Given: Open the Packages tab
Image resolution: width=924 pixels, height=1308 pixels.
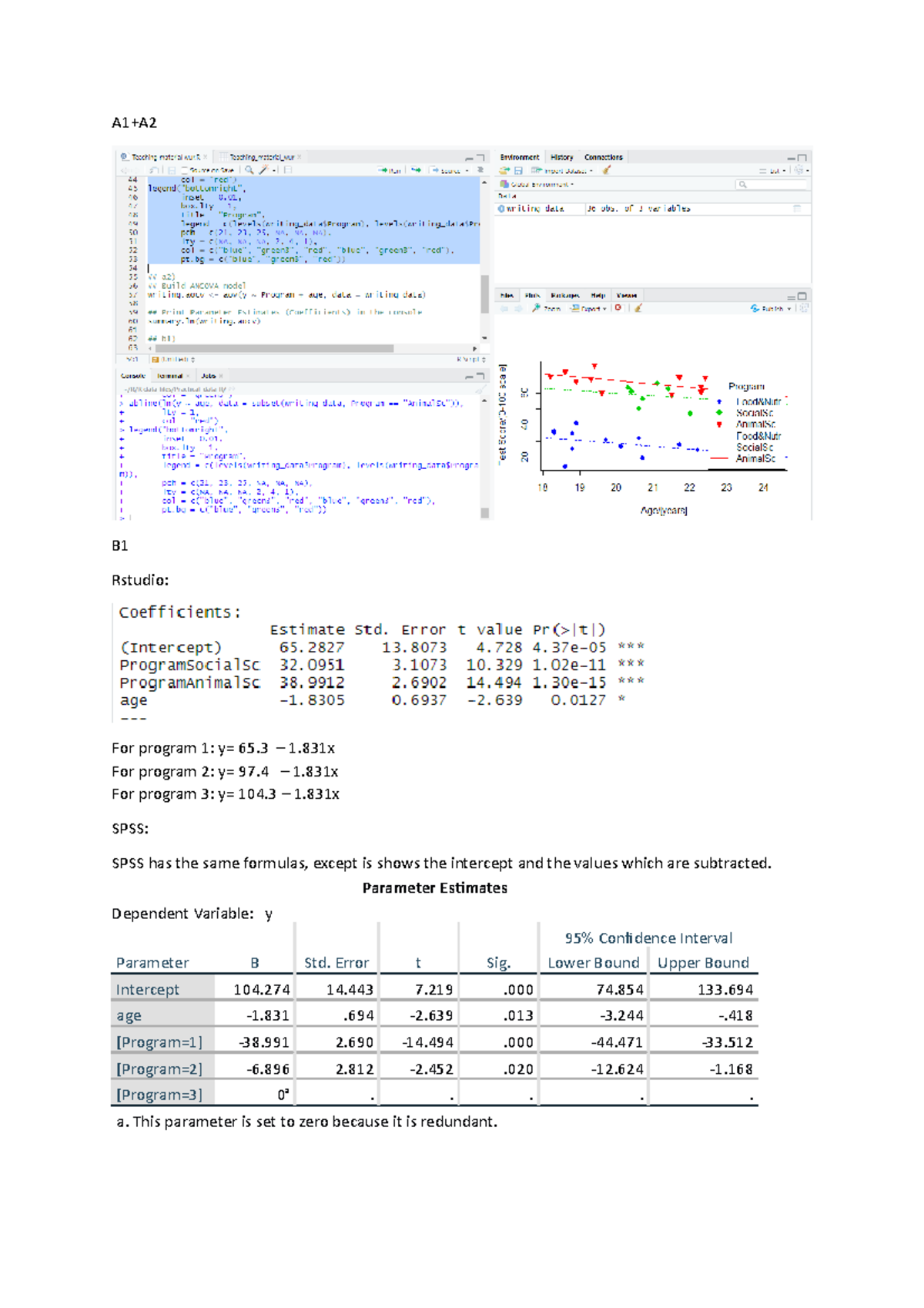Looking at the screenshot, I should click(565, 296).
